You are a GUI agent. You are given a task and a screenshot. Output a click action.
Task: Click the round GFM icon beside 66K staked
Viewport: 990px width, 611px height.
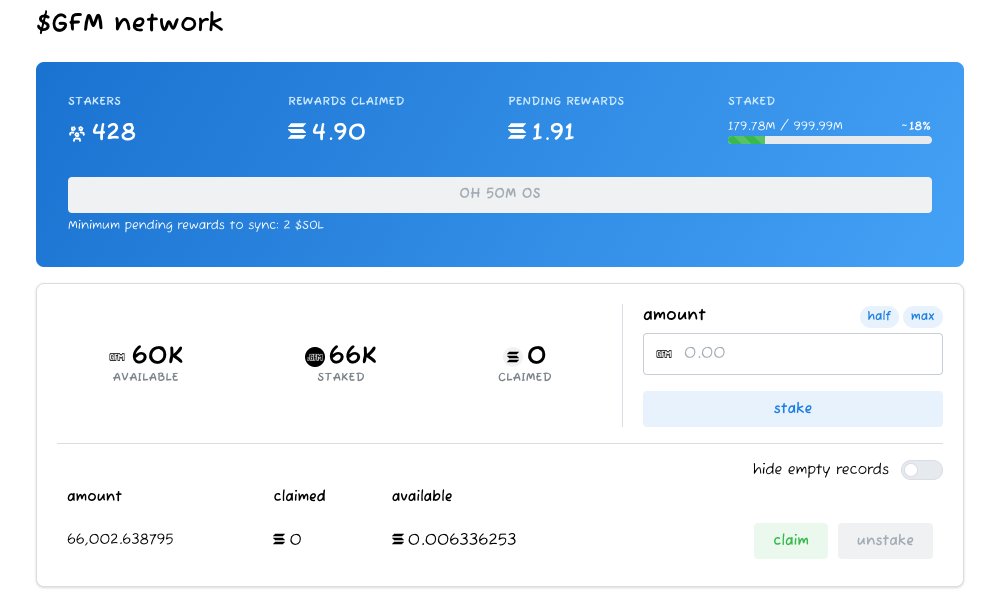[314, 357]
